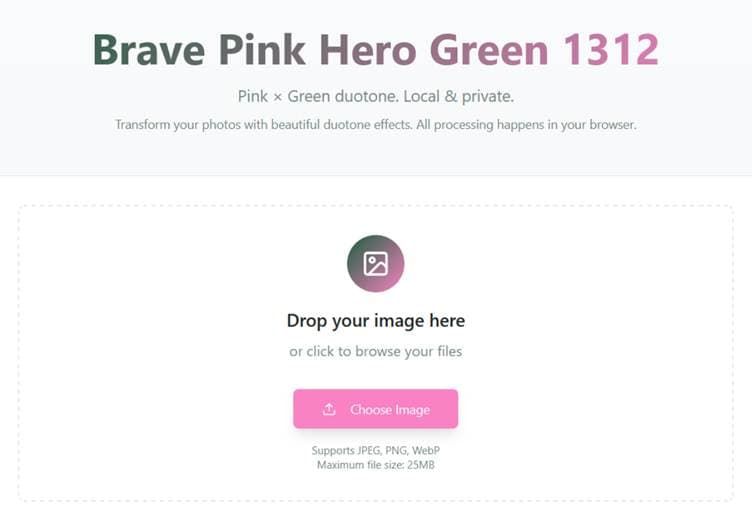Click the "Maximum file size: 25MB" note

click(376, 465)
